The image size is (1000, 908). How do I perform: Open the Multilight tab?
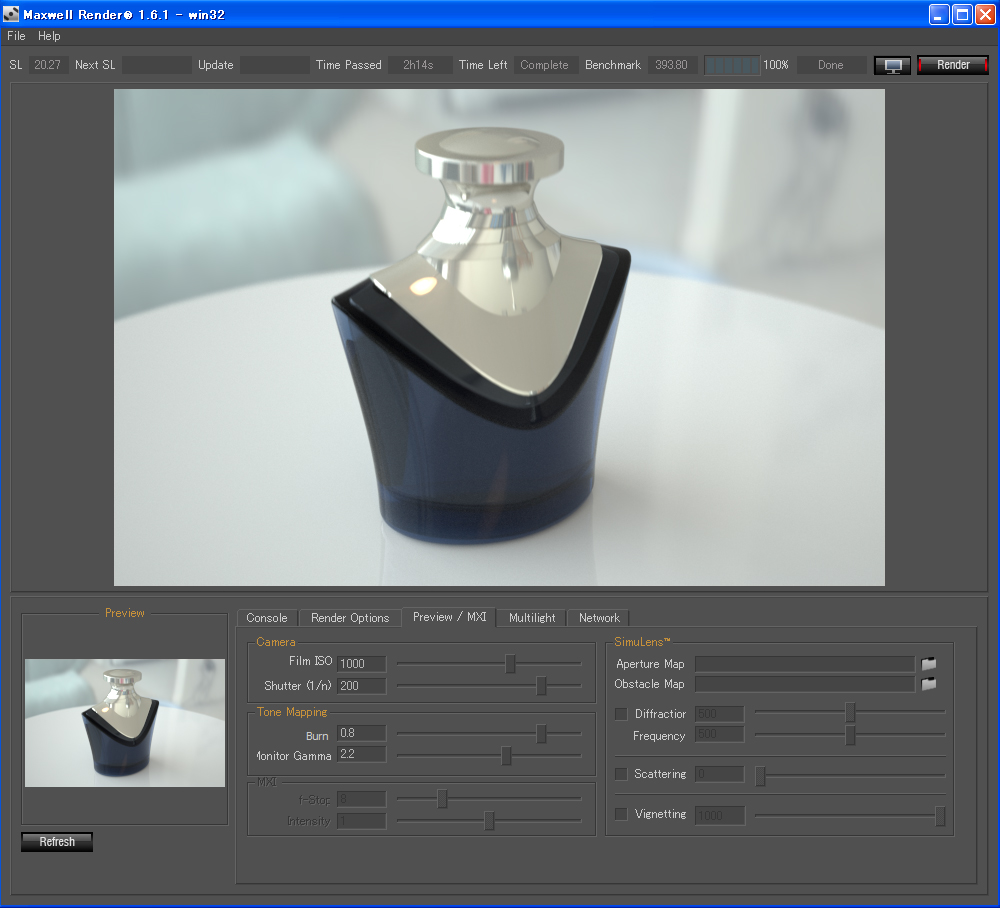[532, 618]
